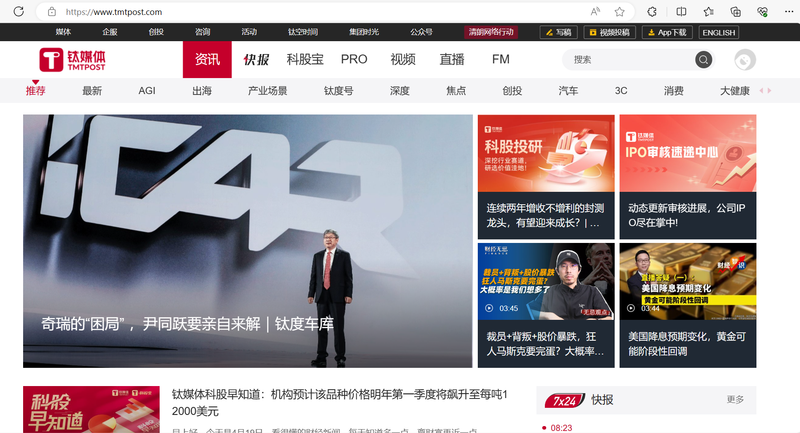Image resolution: width=800 pixels, height=433 pixels.
Task: Submit search with magnifier icon
Action: [x=704, y=60]
